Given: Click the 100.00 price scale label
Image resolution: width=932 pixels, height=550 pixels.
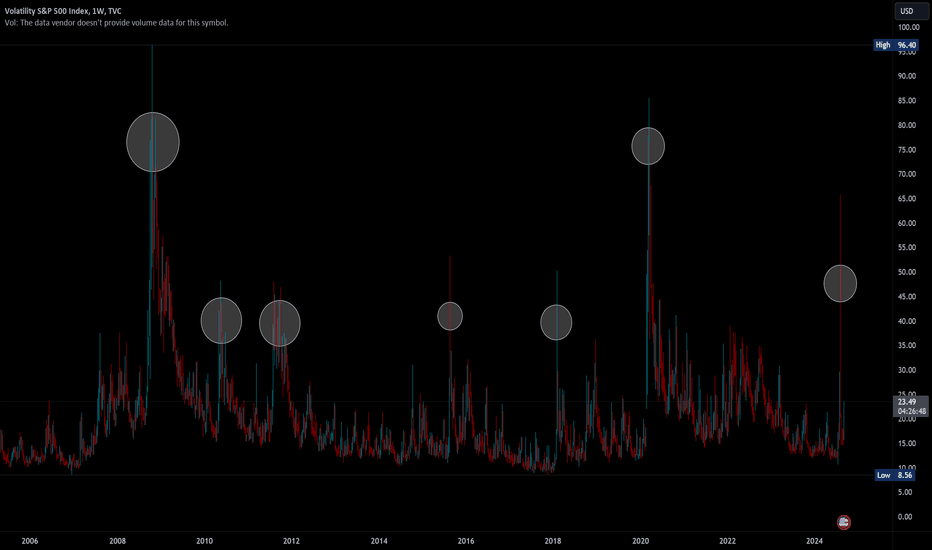Looking at the screenshot, I should (908, 27).
